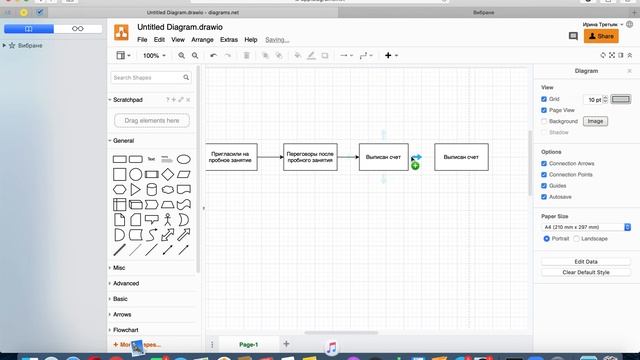Select the ellipse shape in General

tap(184, 159)
